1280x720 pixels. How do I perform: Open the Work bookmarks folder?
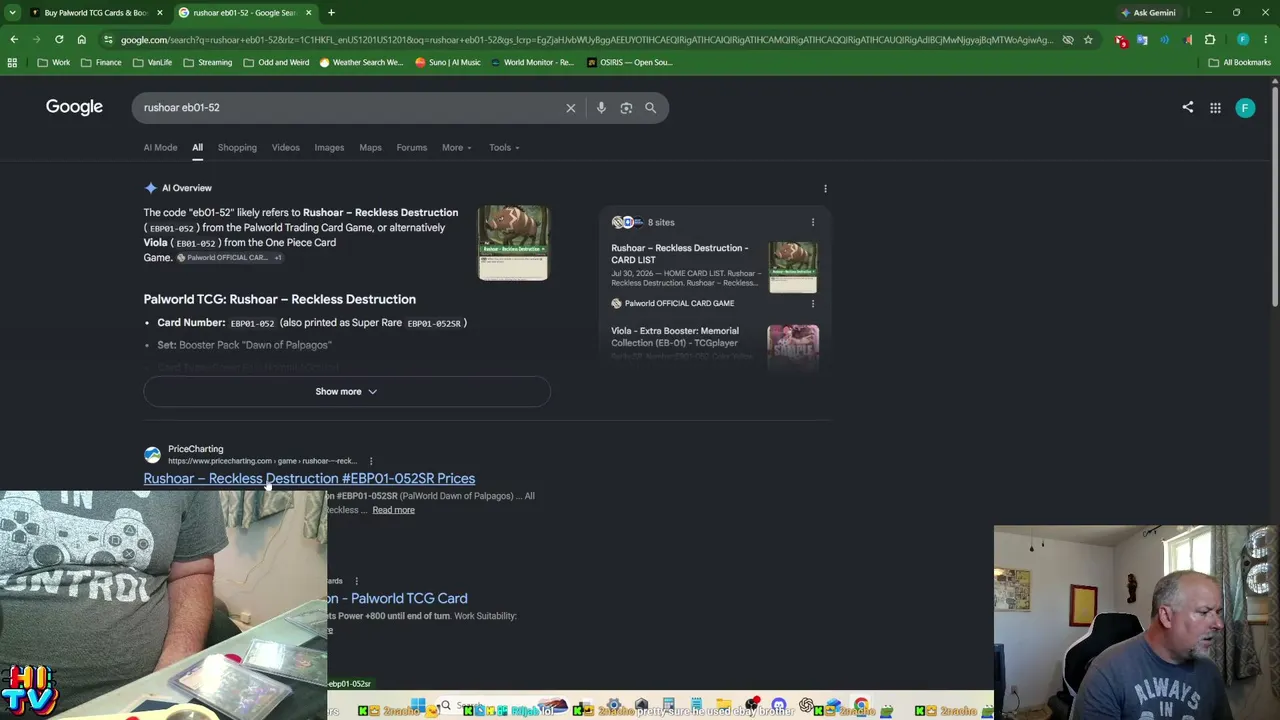click(54, 62)
